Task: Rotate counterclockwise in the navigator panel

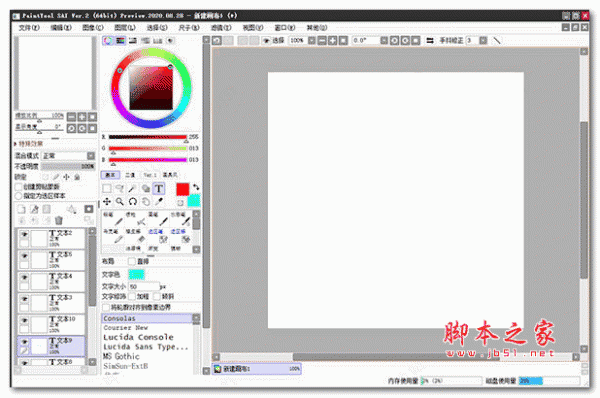Action: tap(72, 128)
